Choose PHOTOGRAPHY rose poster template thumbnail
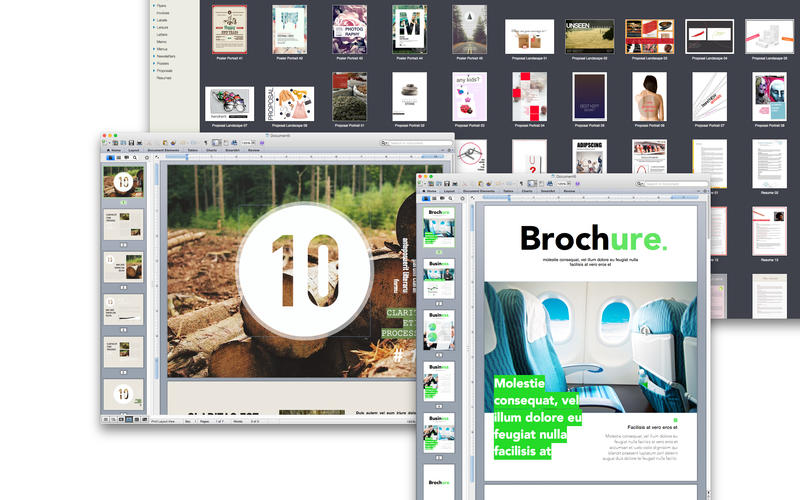 point(349,29)
